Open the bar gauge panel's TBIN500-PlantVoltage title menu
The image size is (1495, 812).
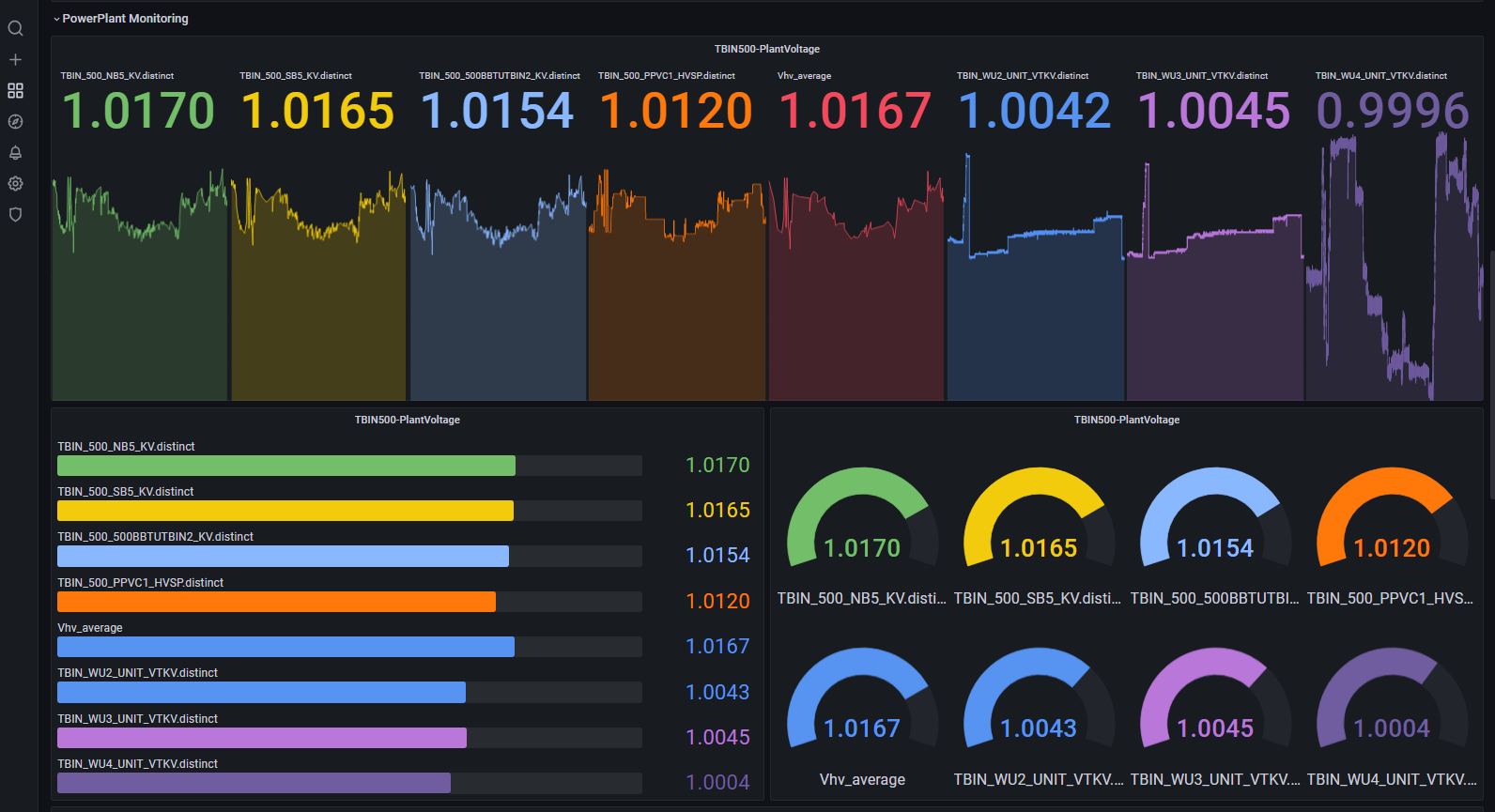pos(407,420)
